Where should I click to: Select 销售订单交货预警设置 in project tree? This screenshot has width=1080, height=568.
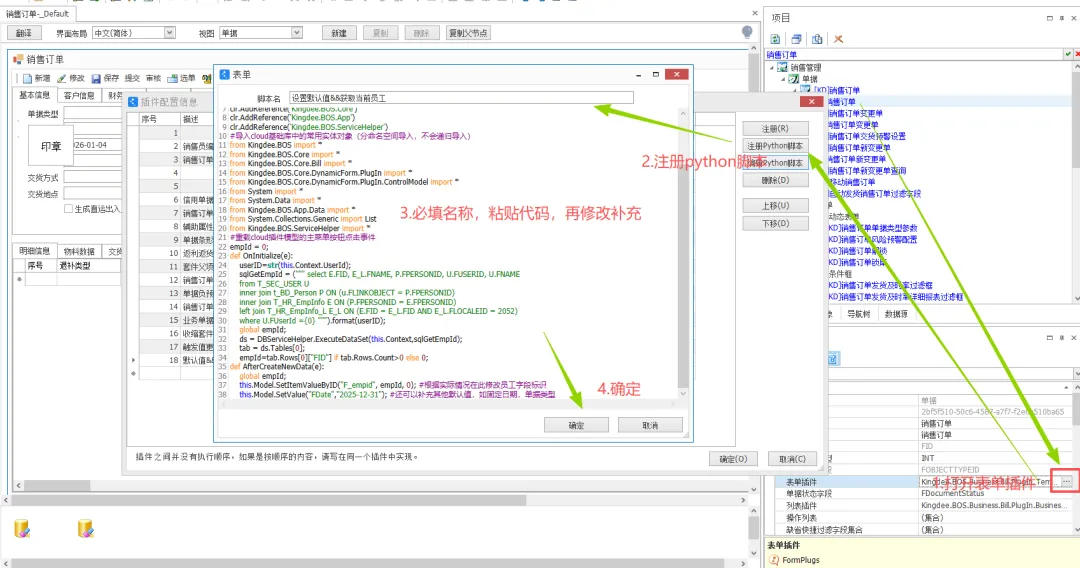[866, 136]
